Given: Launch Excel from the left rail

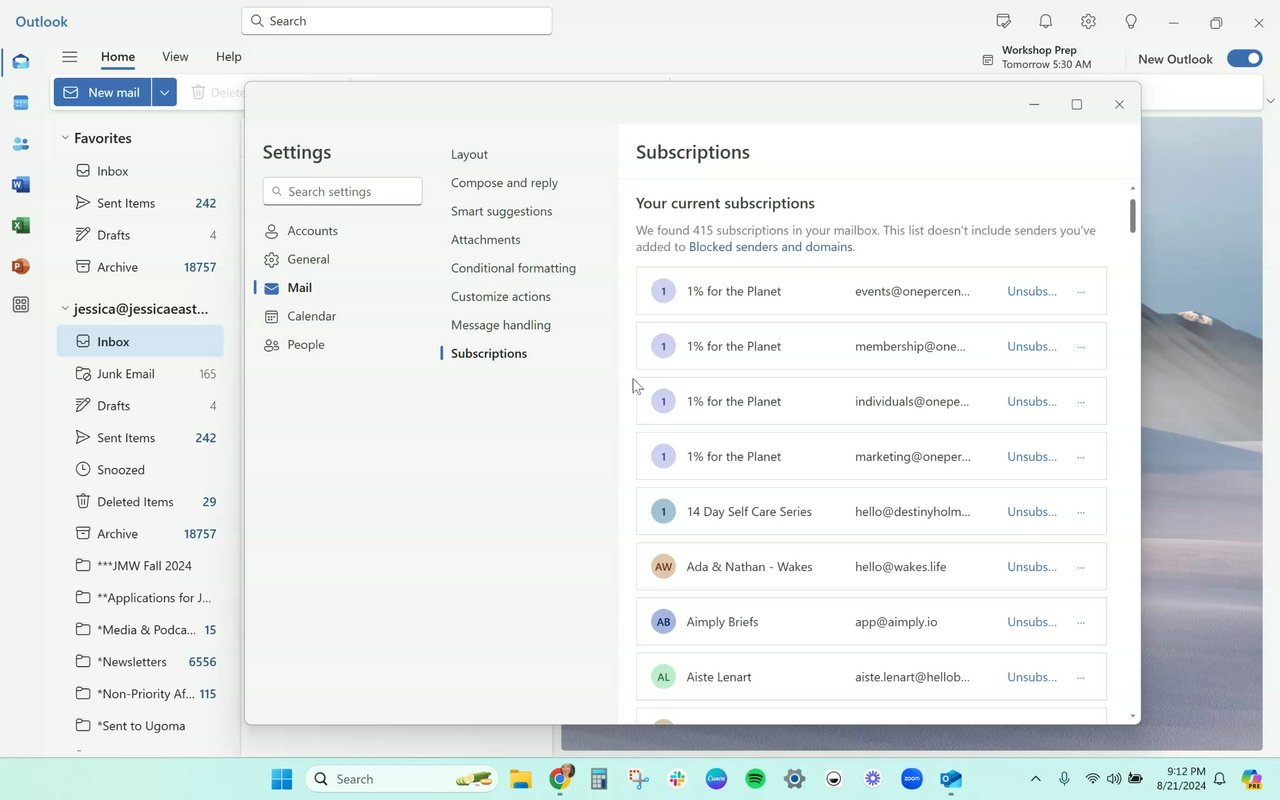Looking at the screenshot, I should click(x=20, y=226).
